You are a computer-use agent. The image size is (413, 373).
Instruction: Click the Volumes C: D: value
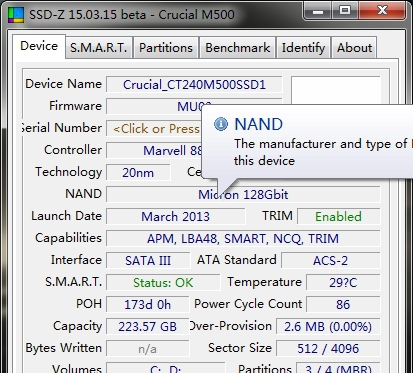(166, 368)
